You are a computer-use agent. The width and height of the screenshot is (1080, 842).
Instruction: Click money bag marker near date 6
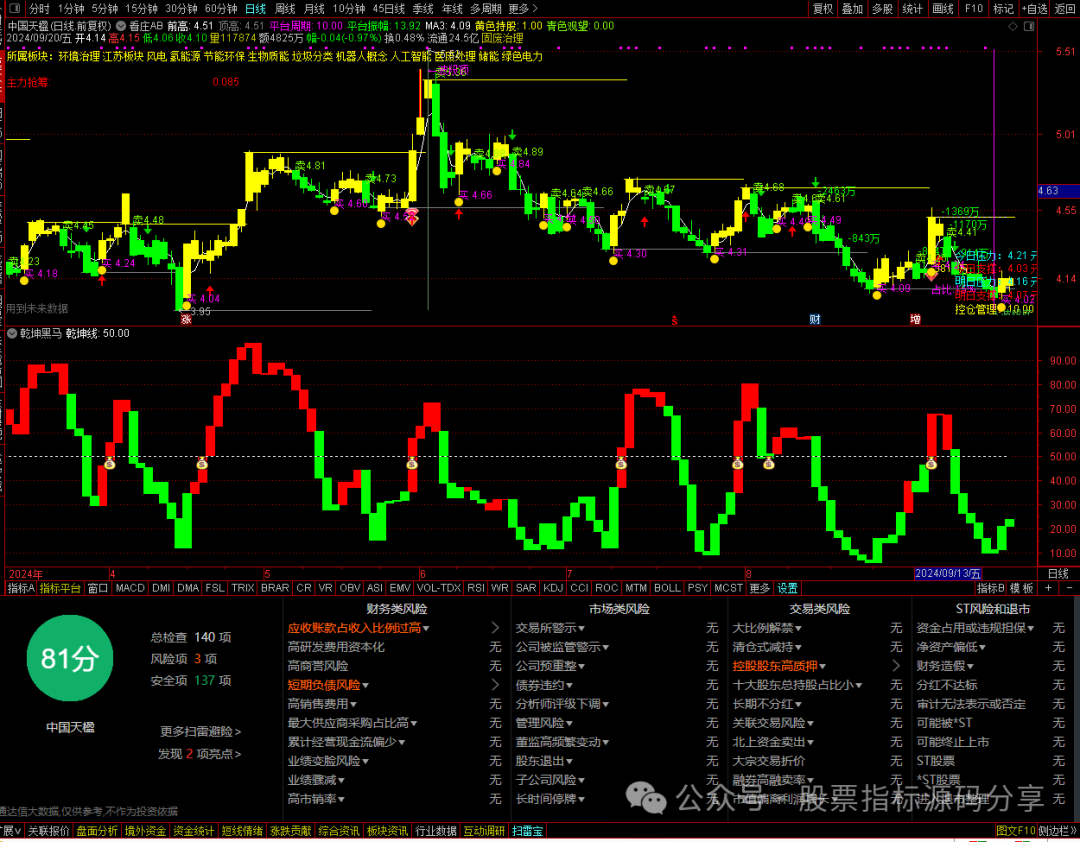(412, 463)
